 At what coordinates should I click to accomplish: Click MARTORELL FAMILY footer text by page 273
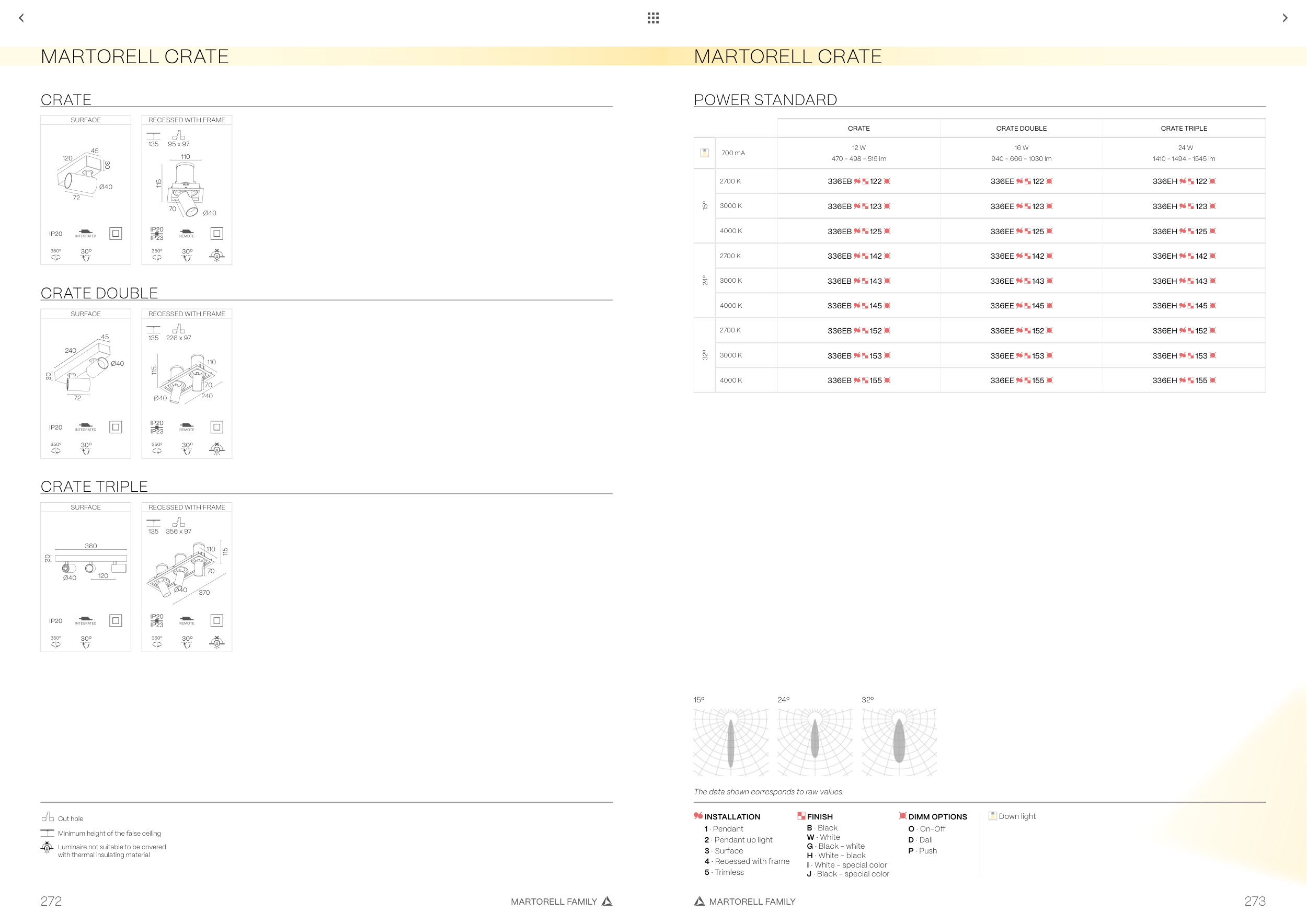751,901
